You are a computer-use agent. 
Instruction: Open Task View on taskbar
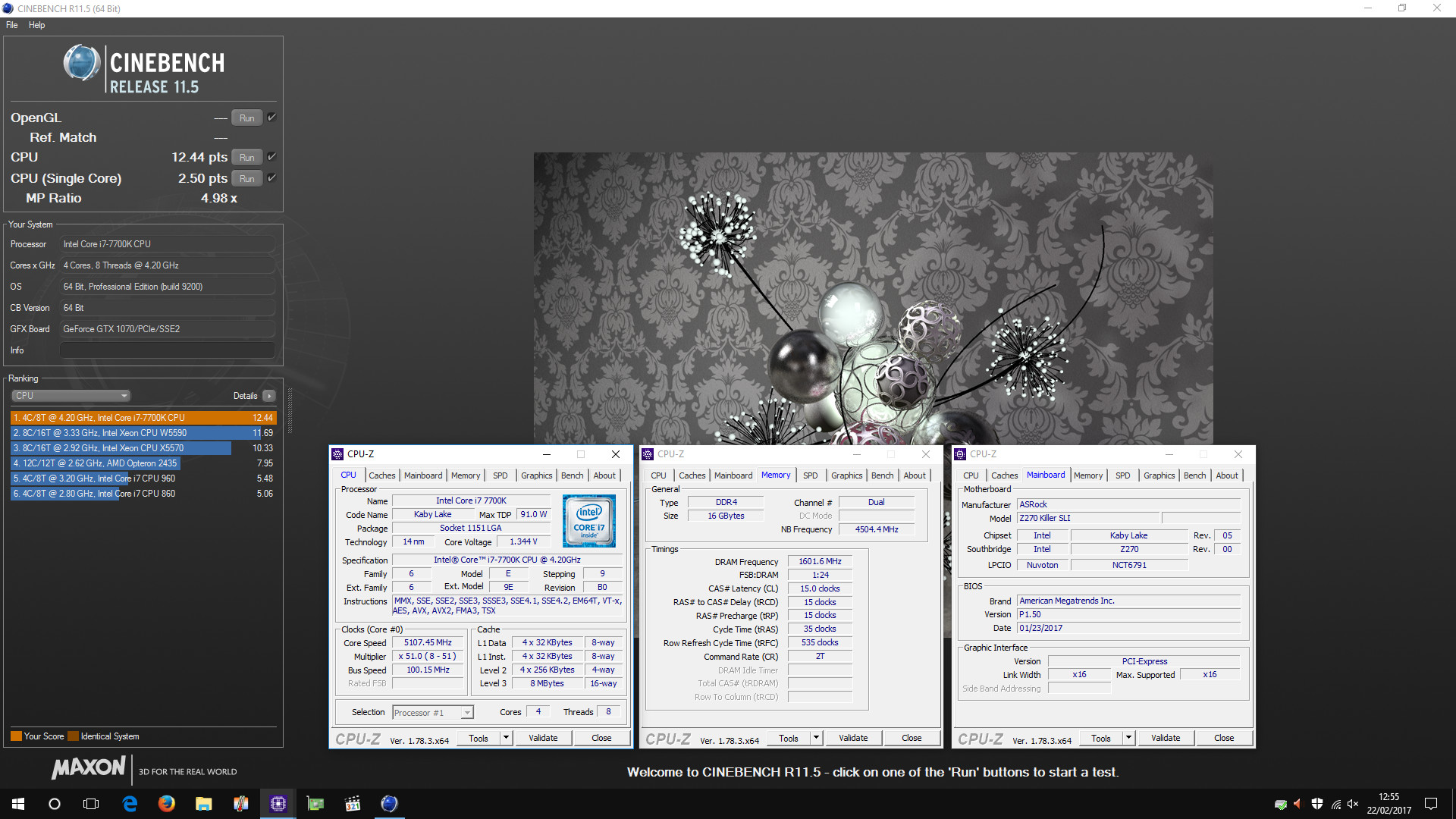click(x=91, y=804)
